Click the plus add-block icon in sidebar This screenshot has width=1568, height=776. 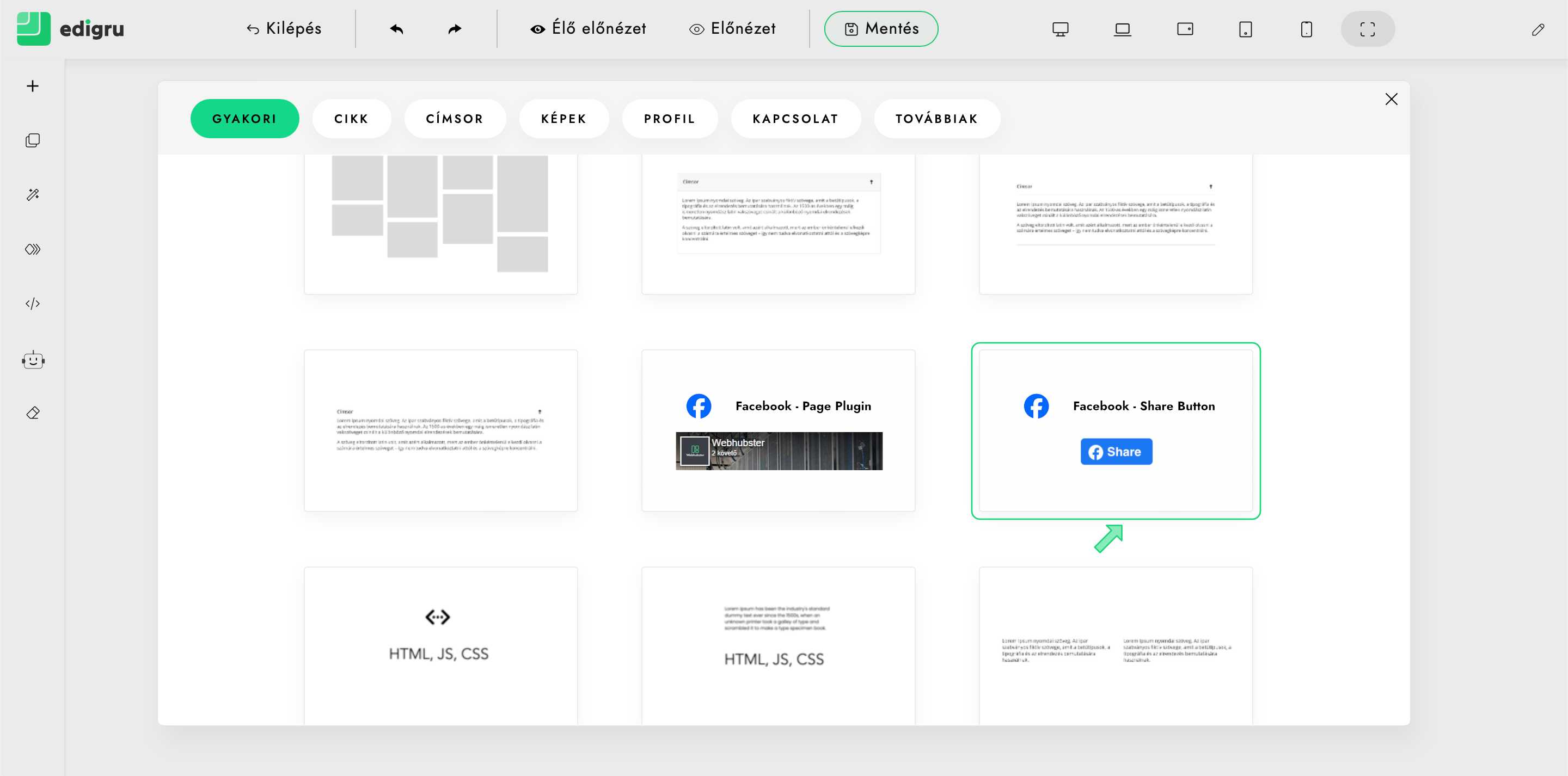33,86
